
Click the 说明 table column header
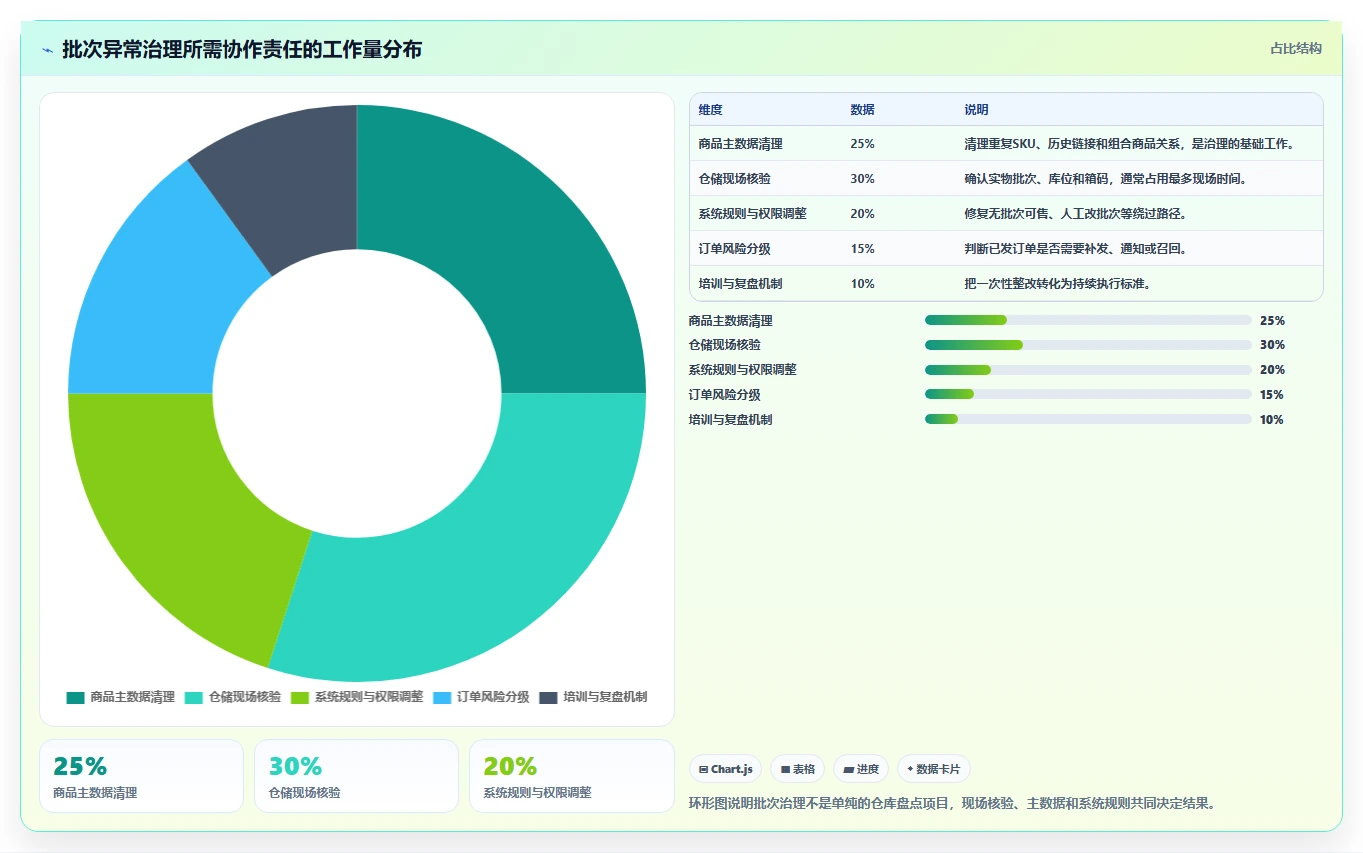coord(976,110)
